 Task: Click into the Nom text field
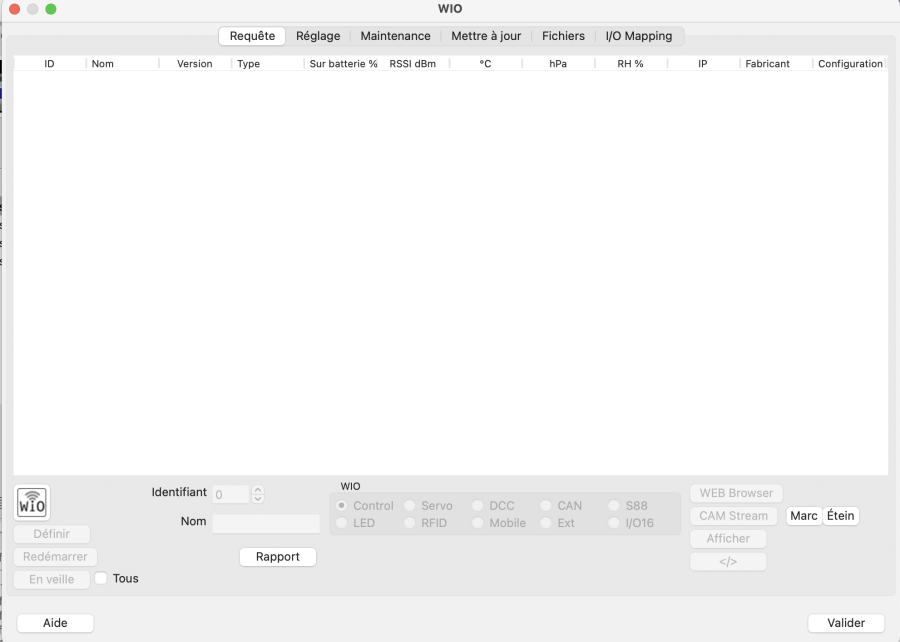(266, 523)
